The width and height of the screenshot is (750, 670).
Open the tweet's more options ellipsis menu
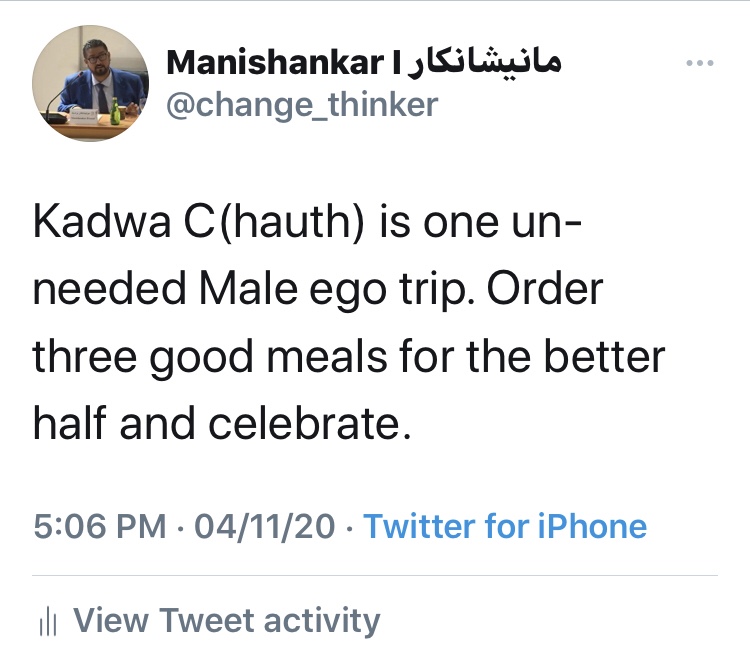coord(699,64)
